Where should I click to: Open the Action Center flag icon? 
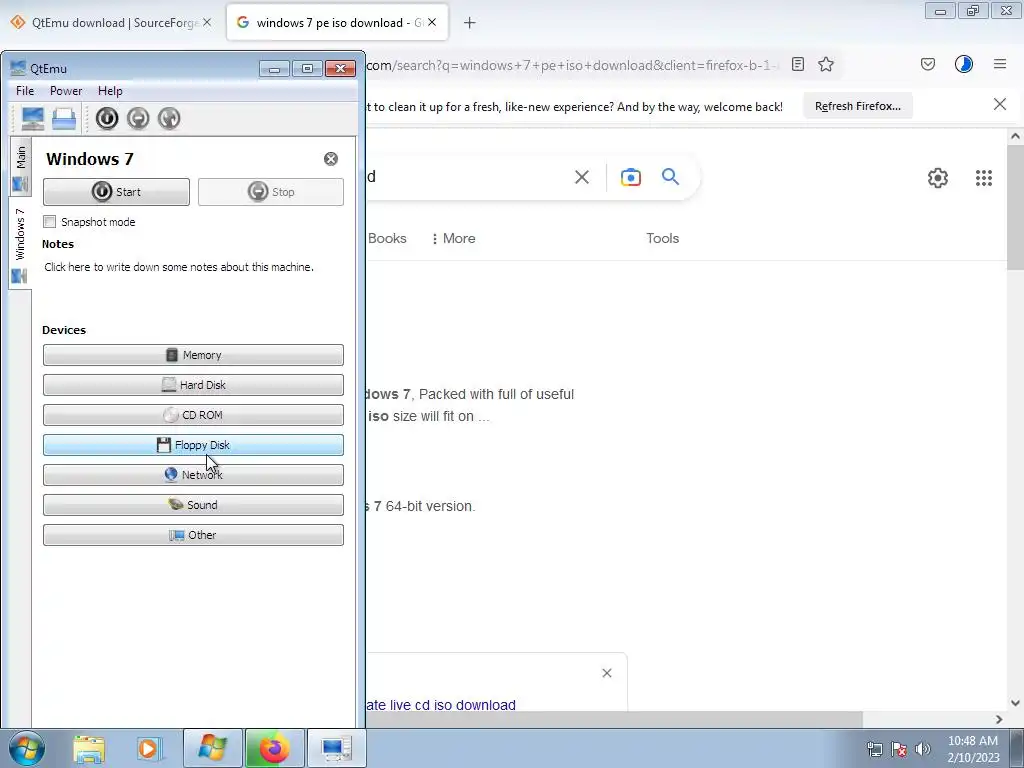tap(899, 749)
